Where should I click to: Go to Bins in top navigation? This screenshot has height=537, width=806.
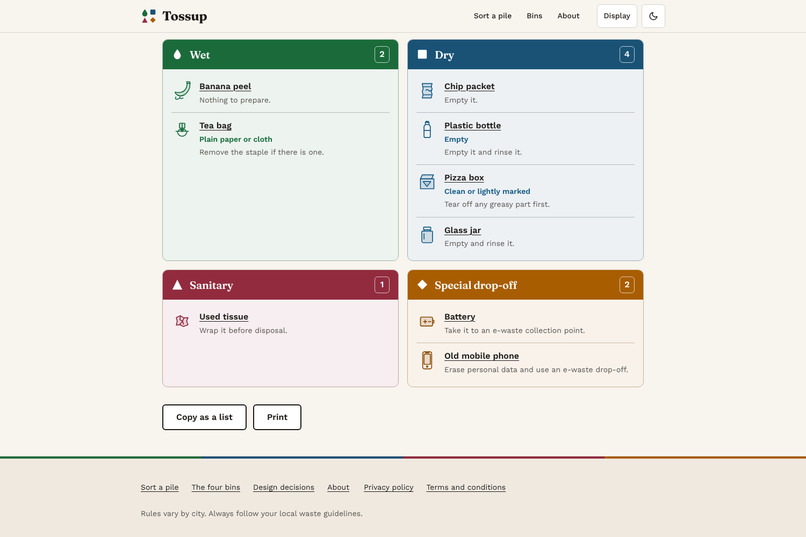534,16
